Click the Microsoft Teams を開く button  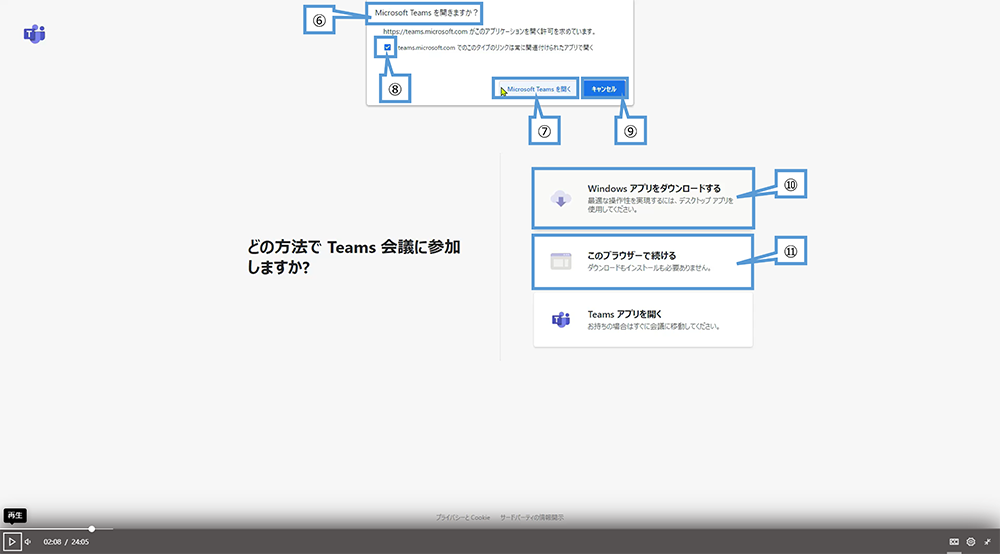pos(535,89)
